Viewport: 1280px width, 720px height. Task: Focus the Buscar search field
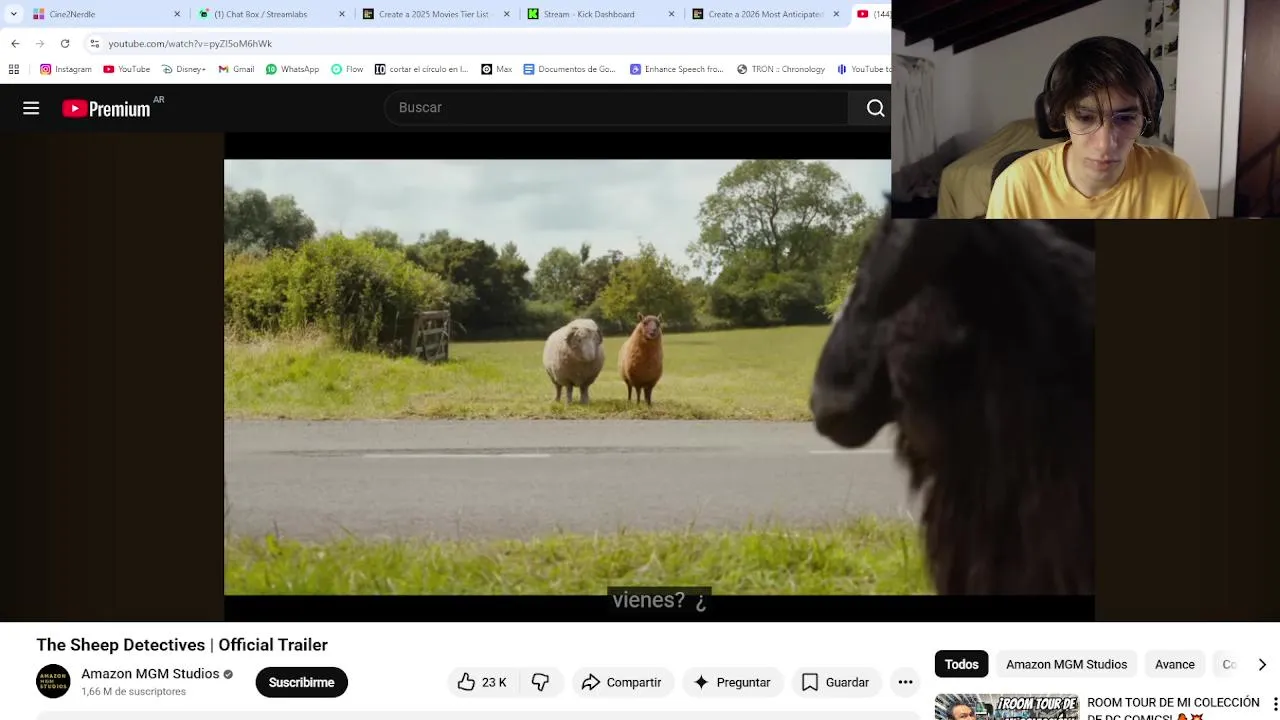click(617, 108)
